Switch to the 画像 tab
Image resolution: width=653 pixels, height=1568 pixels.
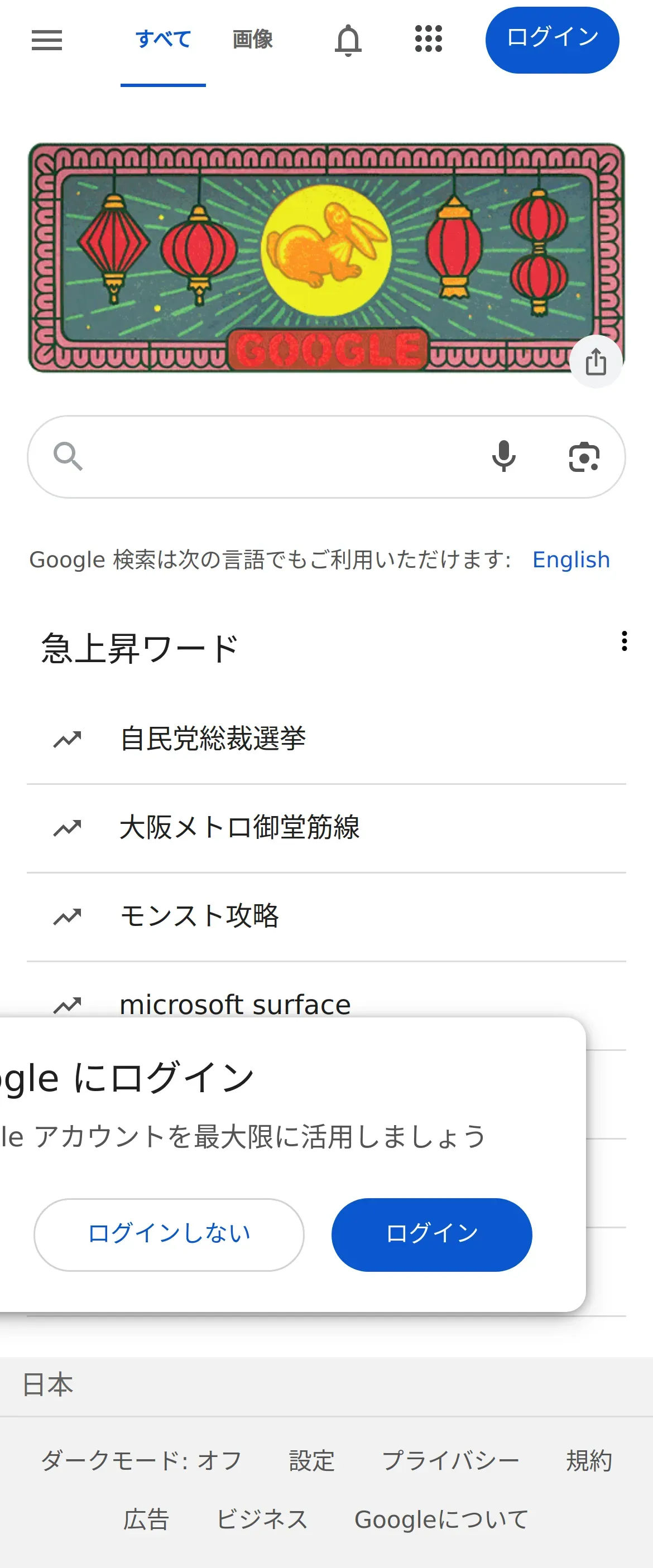click(x=252, y=40)
